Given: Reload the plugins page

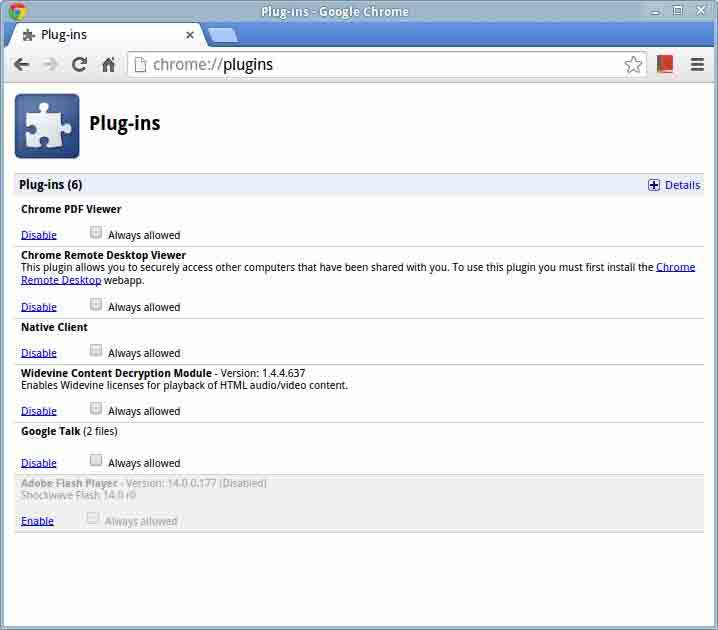Looking at the screenshot, I should [80, 65].
